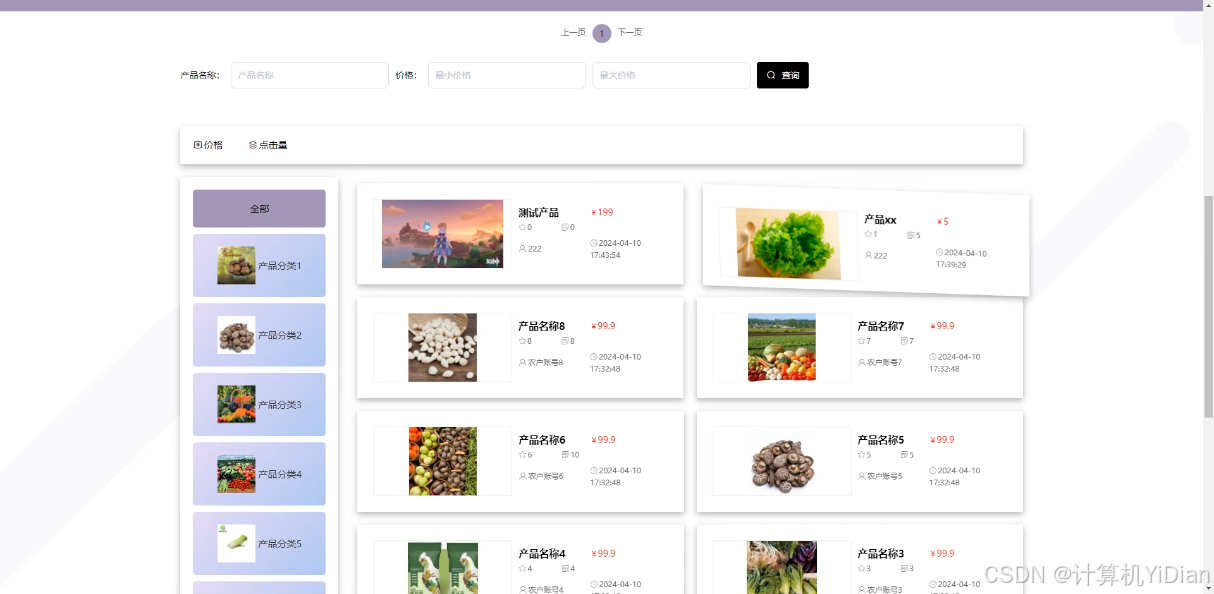Click the clock icon on 产品xx card
Image resolution: width=1214 pixels, height=594 pixels.
click(939, 252)
